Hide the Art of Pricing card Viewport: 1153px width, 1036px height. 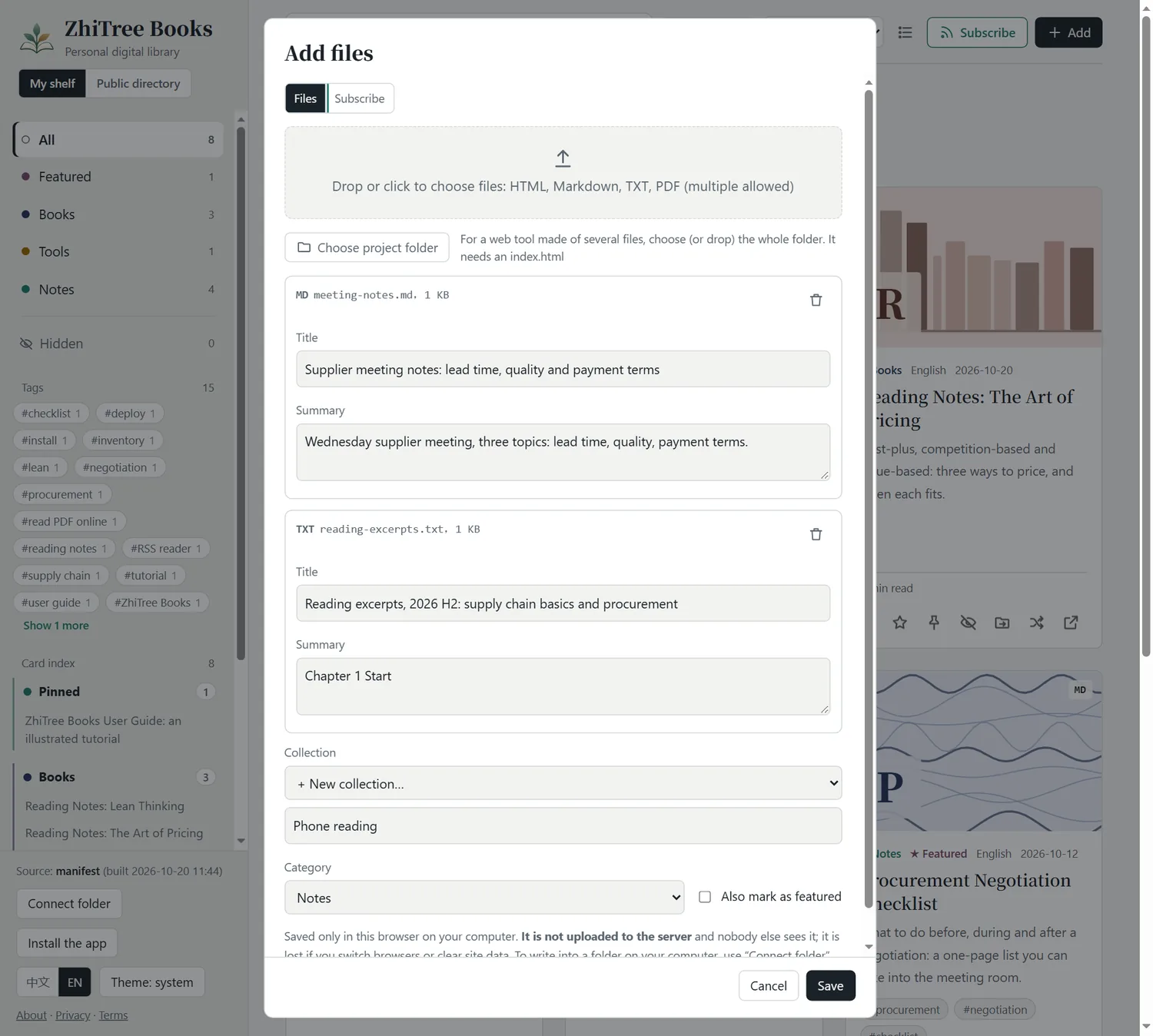[x=968, y=623]
